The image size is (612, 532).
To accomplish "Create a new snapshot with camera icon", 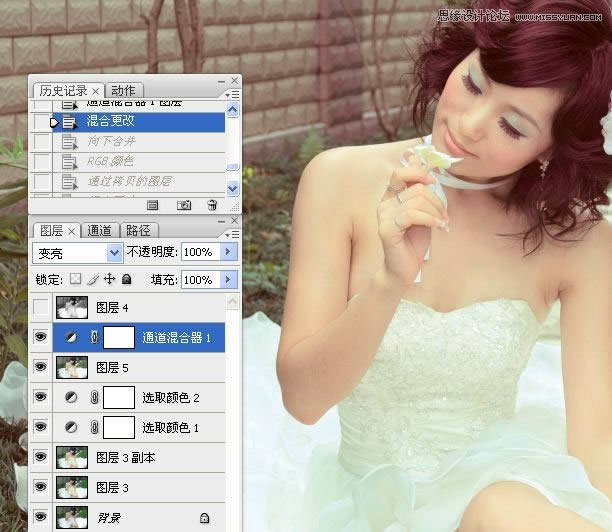I will pyautogui.click(x=184, y=205).
